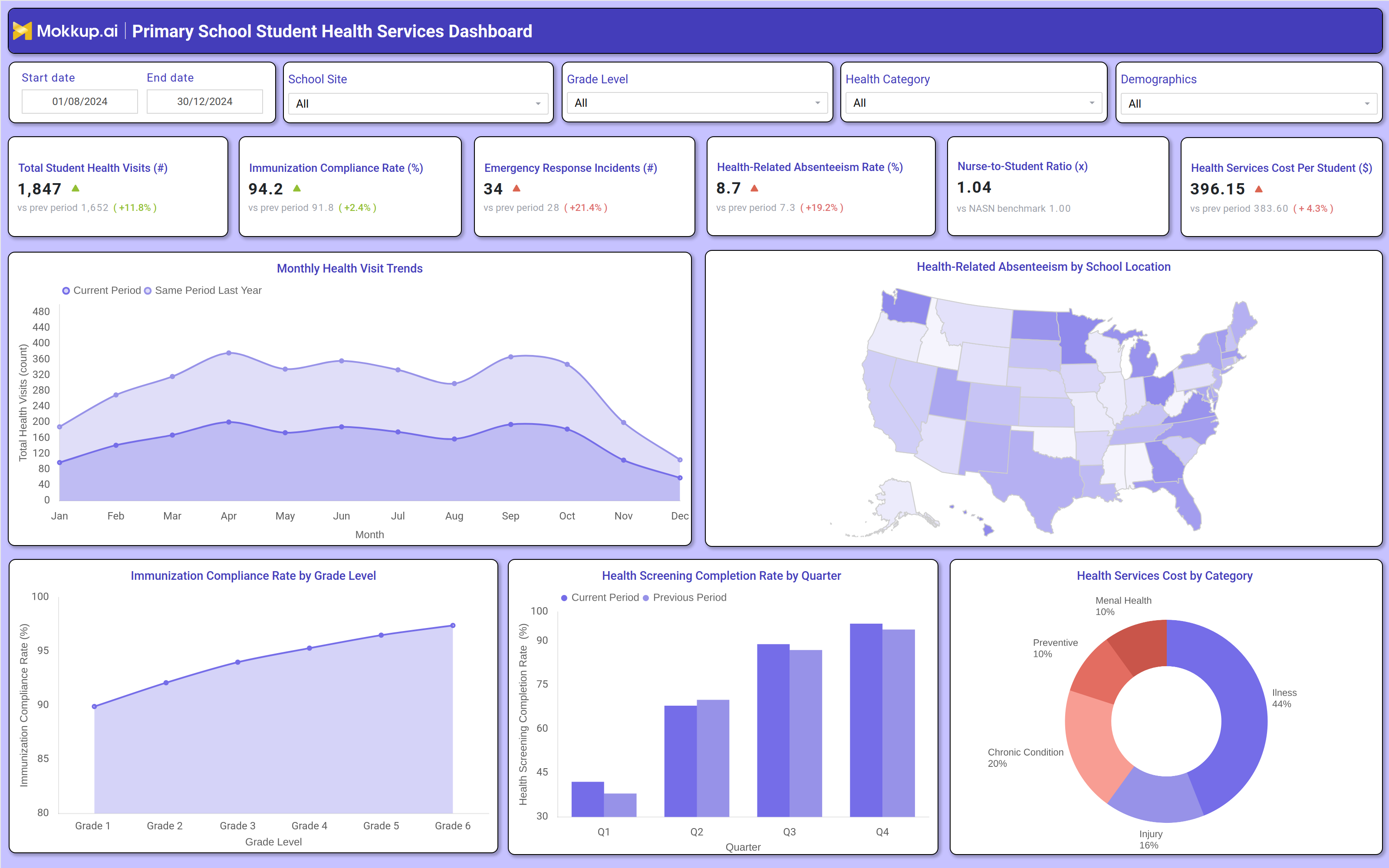Click the Grade 1 data point
The width and height of the screenshot is (1389, 868).
[94, 707]
